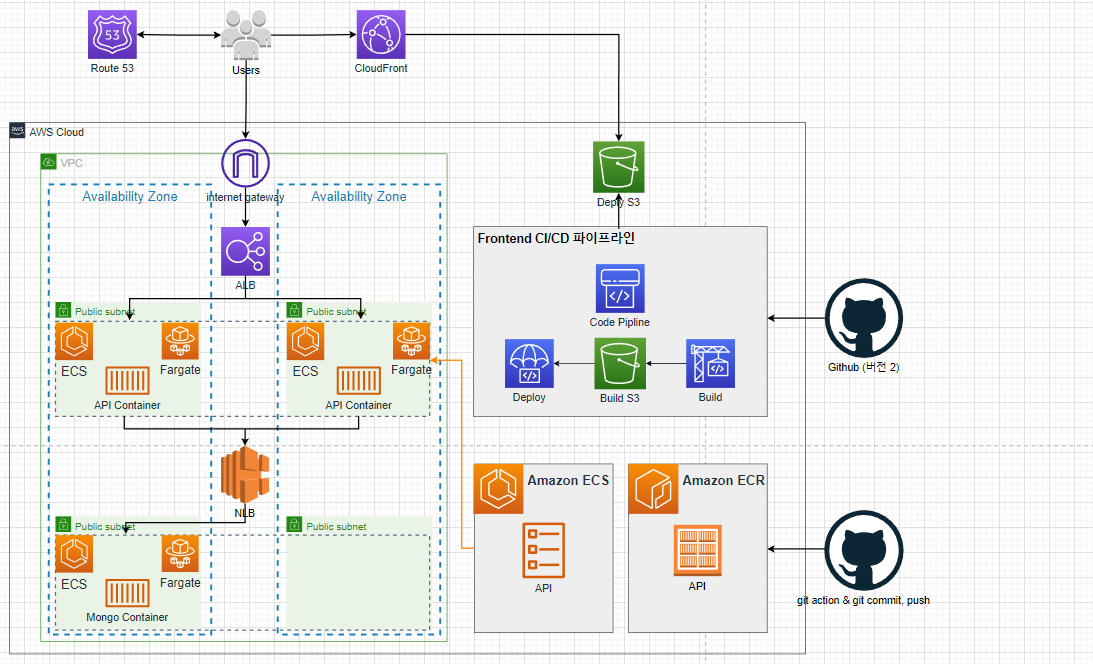
Task: Select the 'Github (버전 2)' label
Action: (864, 367)
